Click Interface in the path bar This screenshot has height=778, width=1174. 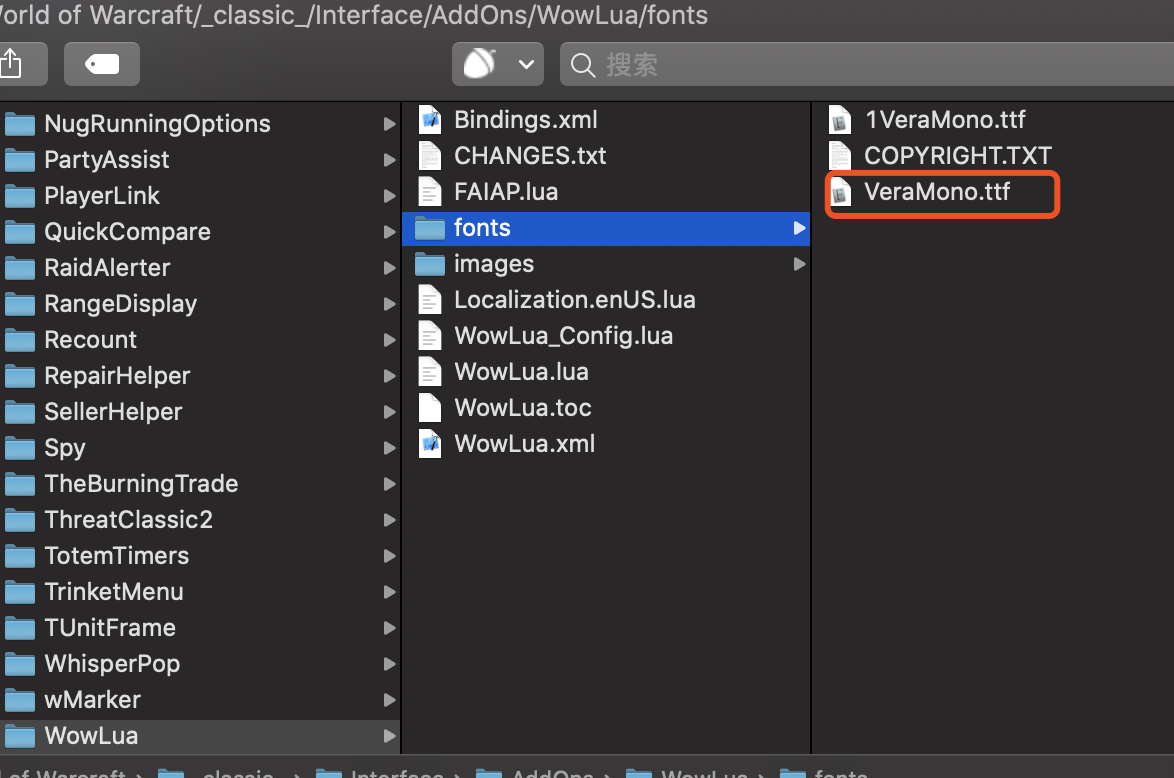pyautogui.click(x=396, y=774)
